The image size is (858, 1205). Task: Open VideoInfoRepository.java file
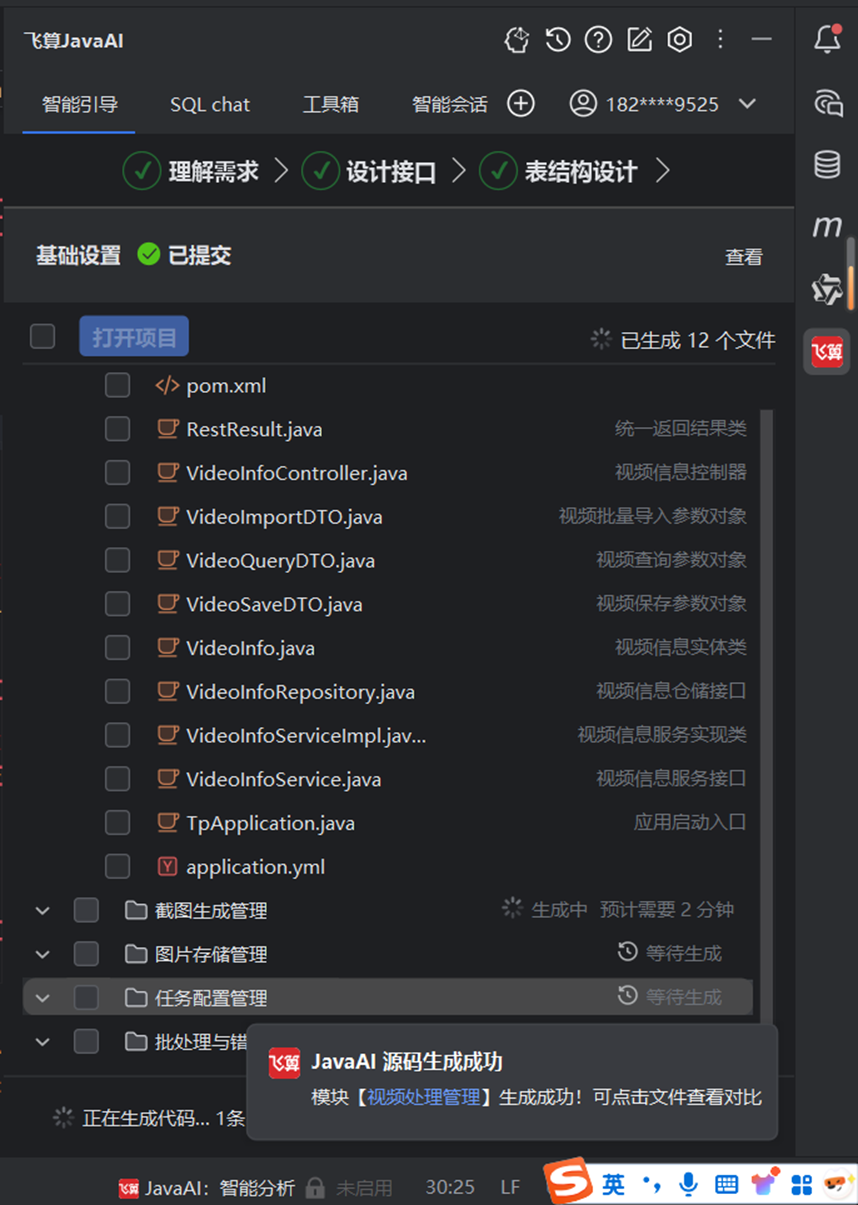(x=300, y=692)
